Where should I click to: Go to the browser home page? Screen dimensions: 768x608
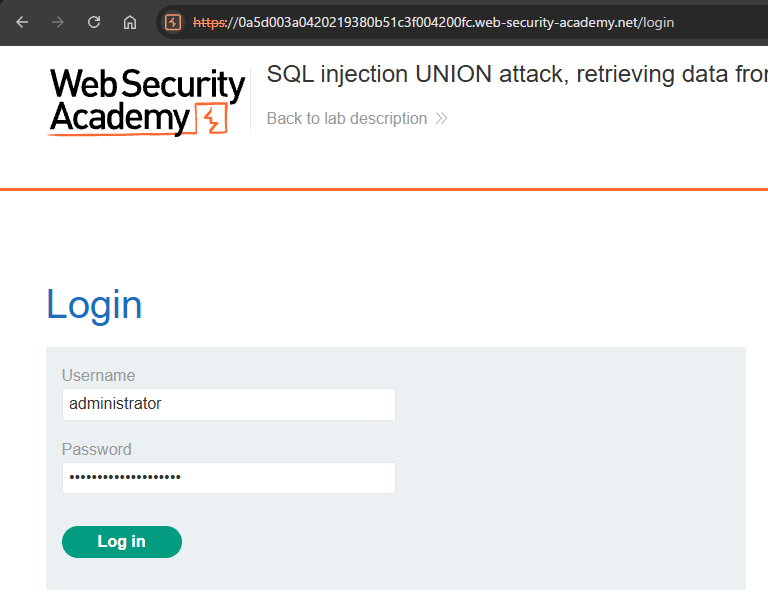point(130,22)
